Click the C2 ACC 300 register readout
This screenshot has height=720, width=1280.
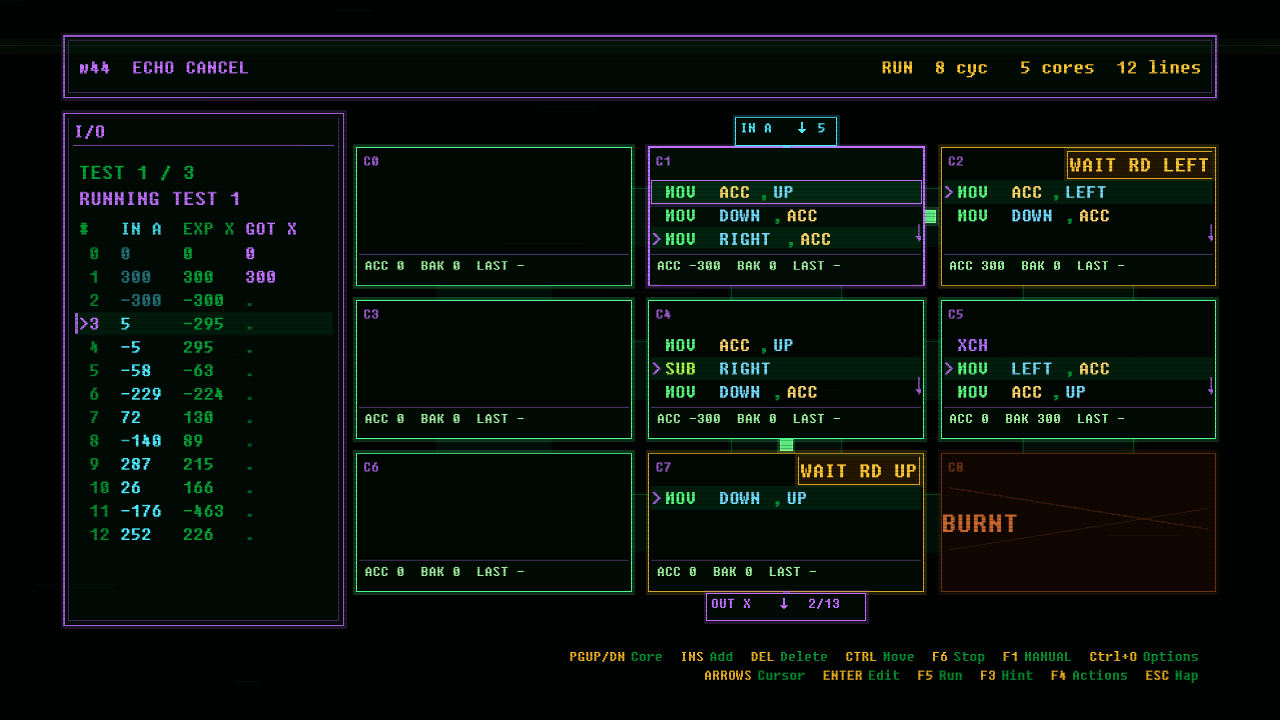click(977, 266)
